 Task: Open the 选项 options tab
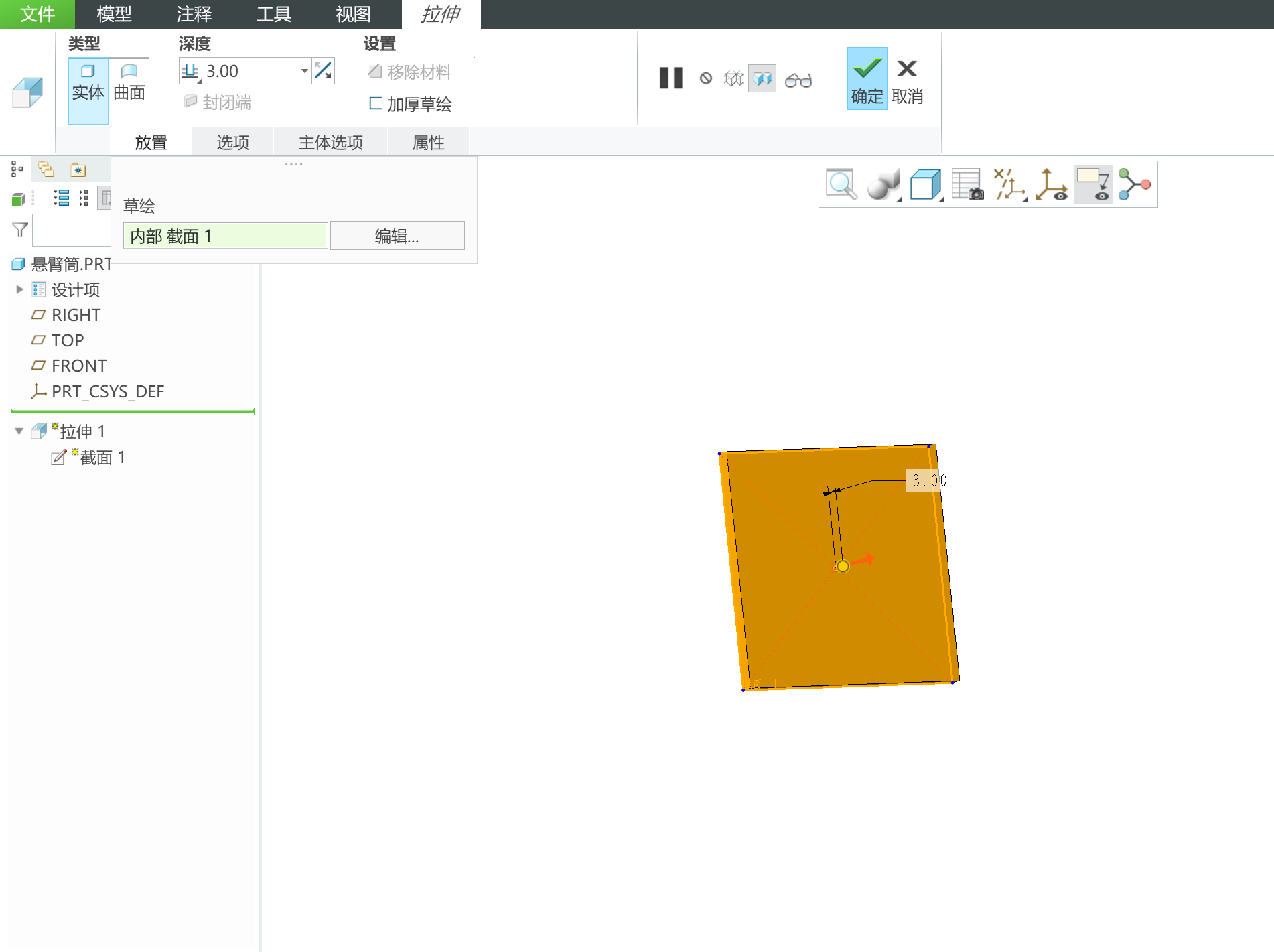coord(232,142)
